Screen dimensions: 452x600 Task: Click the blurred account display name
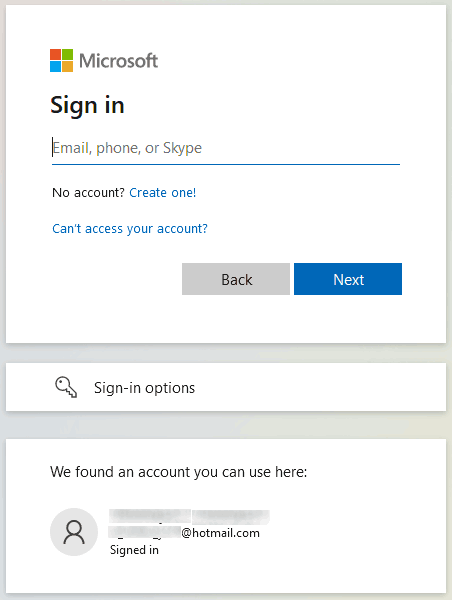point(189,517)
